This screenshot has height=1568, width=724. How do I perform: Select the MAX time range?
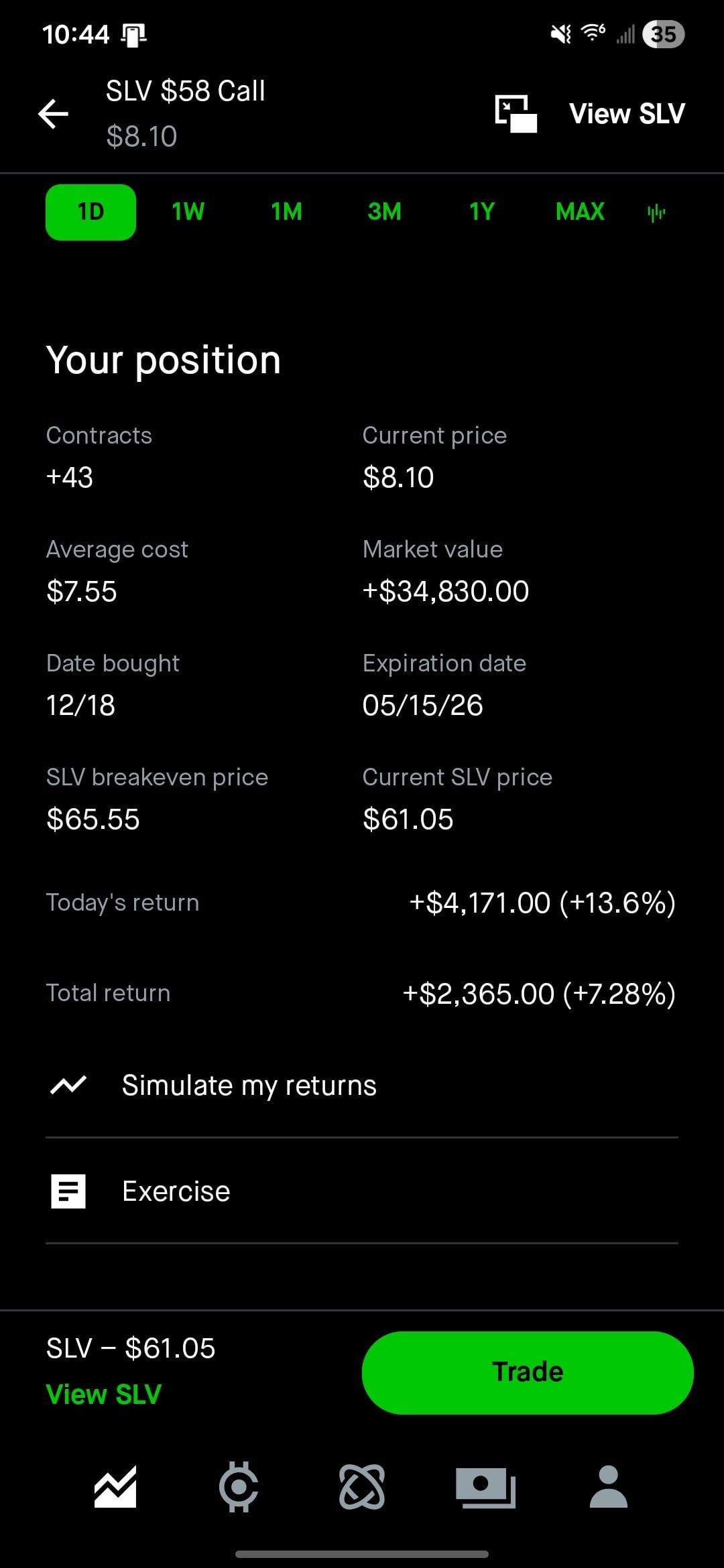click(580, 212)
